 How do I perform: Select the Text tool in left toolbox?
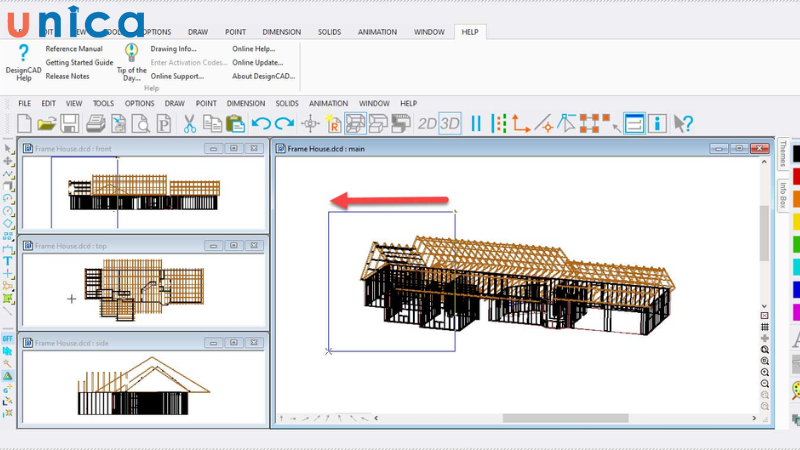[x=8, y=260]
